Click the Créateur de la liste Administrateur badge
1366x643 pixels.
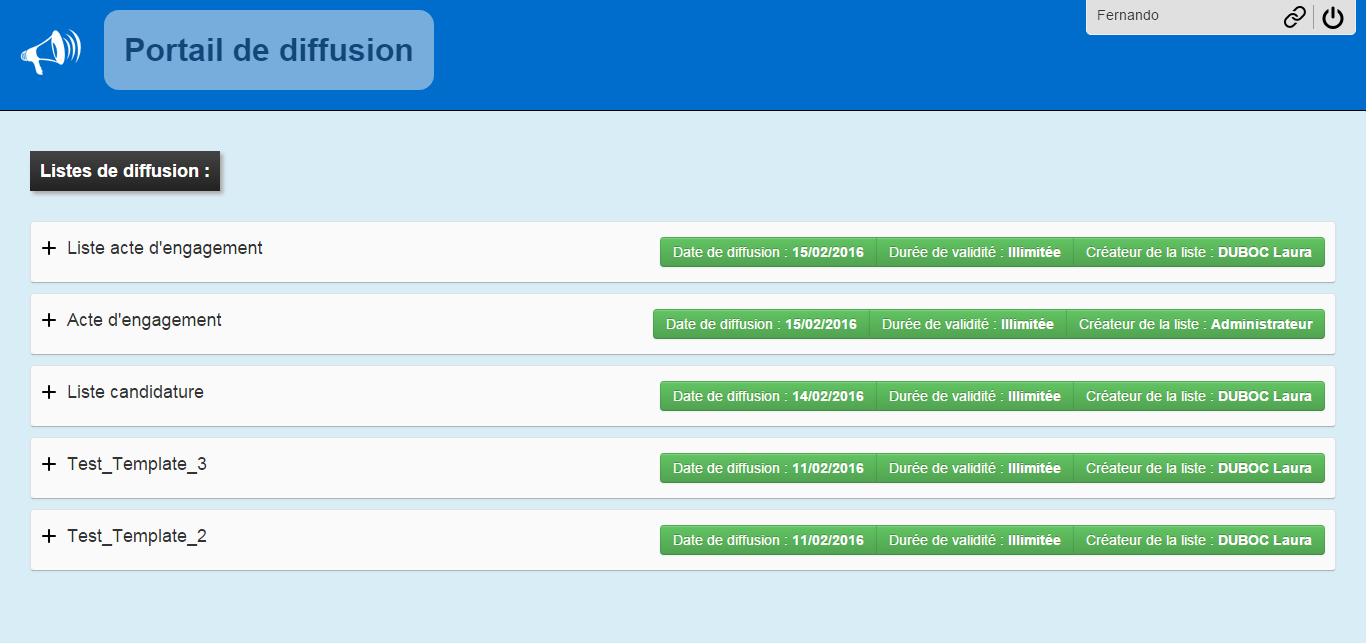pyautogui.click(x=1195, y=324)
